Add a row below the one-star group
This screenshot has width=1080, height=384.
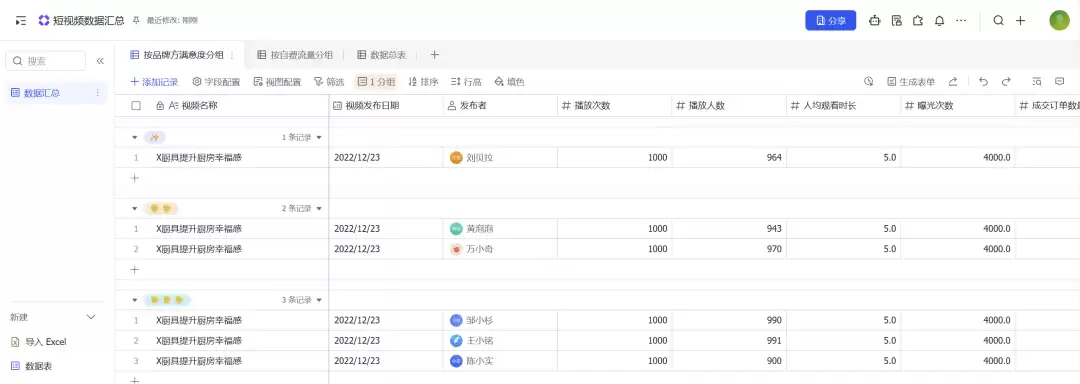(x=135, y=178)
